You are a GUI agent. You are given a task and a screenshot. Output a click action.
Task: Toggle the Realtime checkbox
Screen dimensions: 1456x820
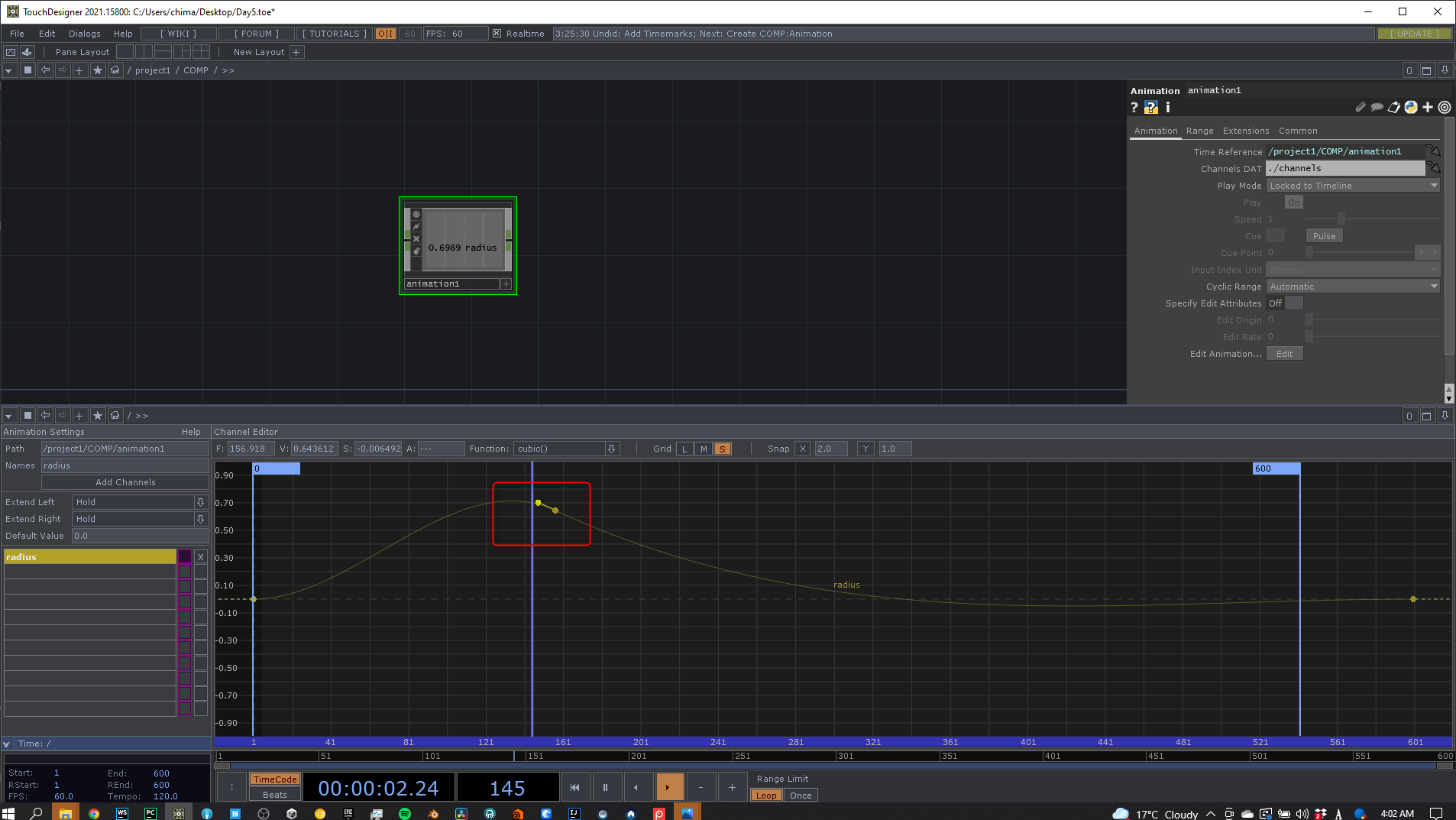click(x=497, y=34)
